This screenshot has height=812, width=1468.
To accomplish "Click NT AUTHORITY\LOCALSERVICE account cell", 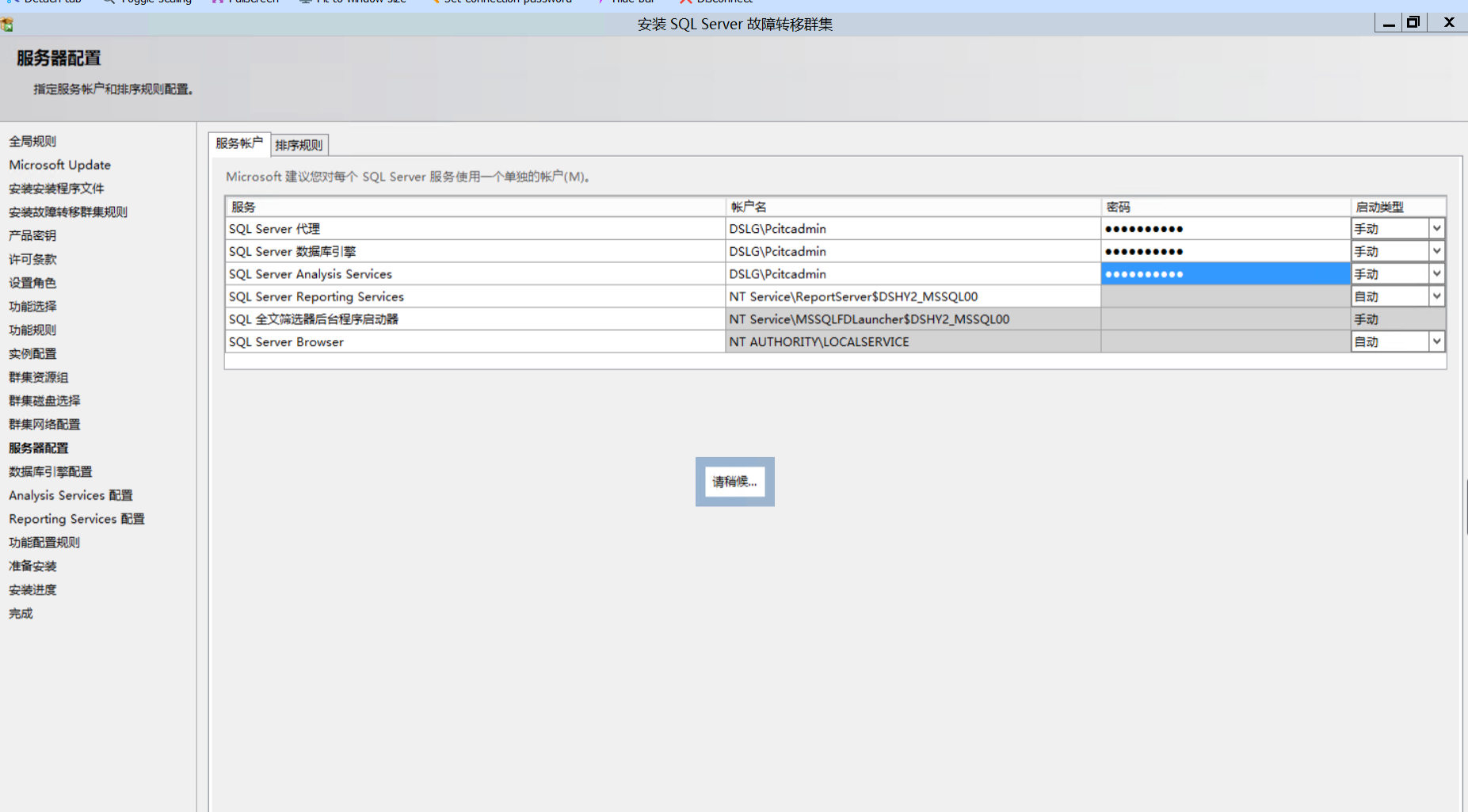I will [x=913, y=342].
